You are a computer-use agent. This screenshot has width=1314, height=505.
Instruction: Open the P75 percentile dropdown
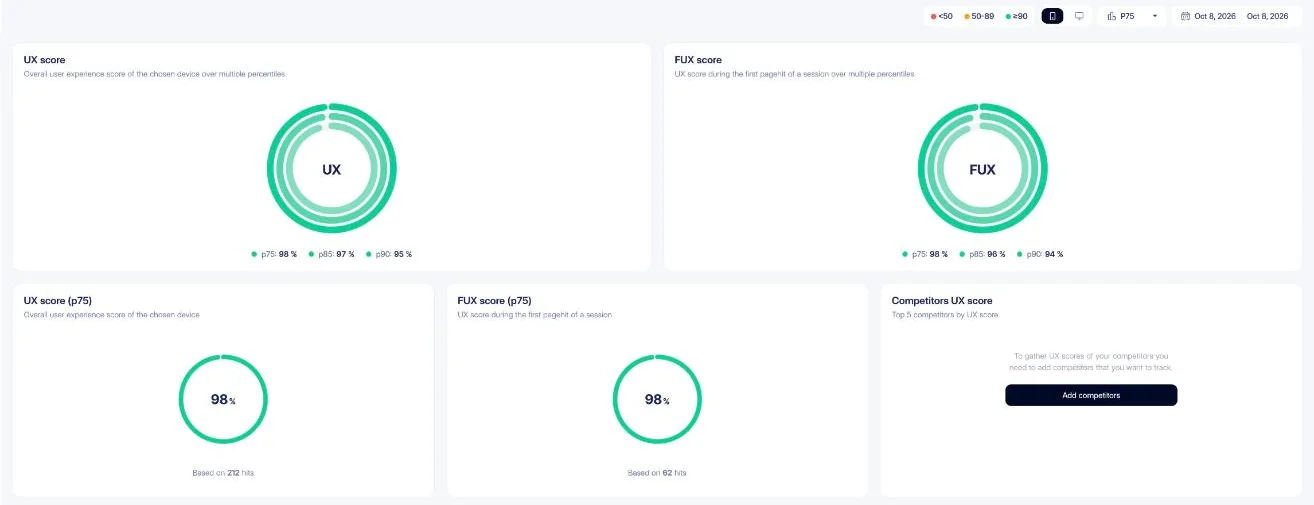[1132, 16]
